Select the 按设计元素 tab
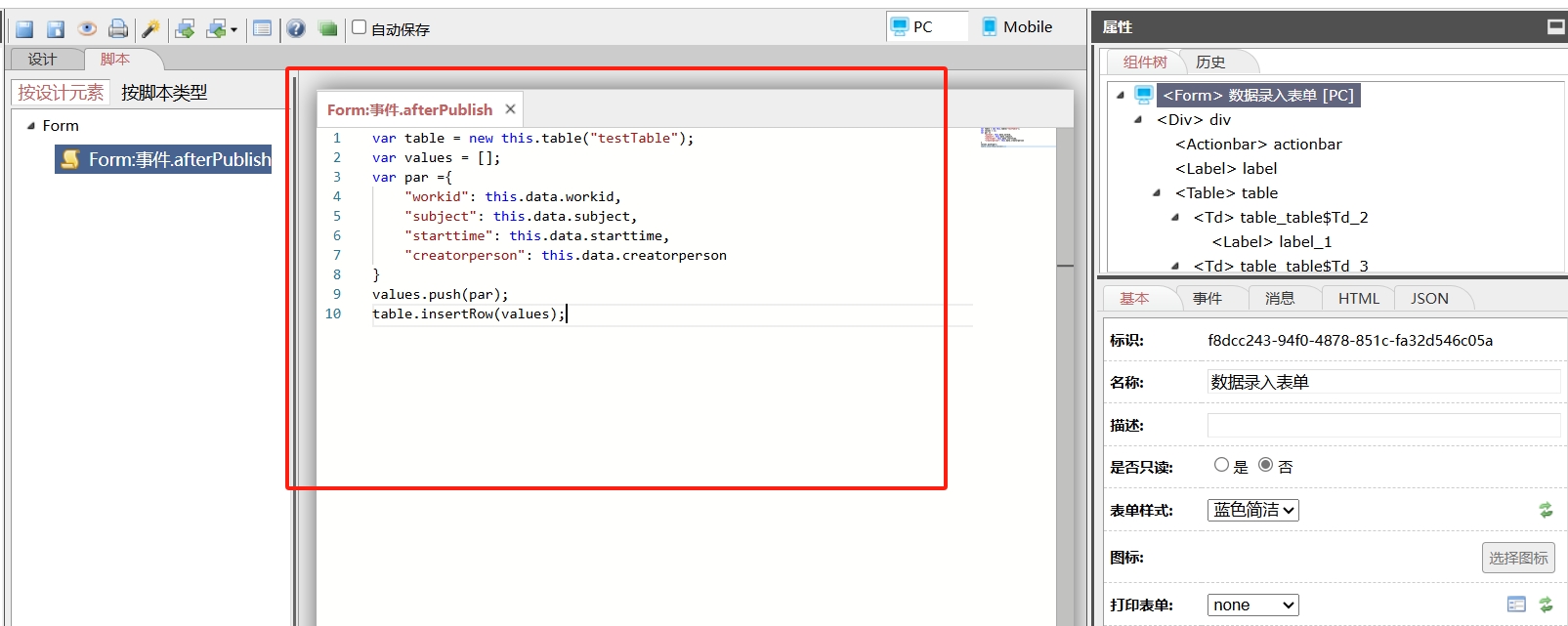The width and height of the screenshot is (1568, 626). click(61, 93)
